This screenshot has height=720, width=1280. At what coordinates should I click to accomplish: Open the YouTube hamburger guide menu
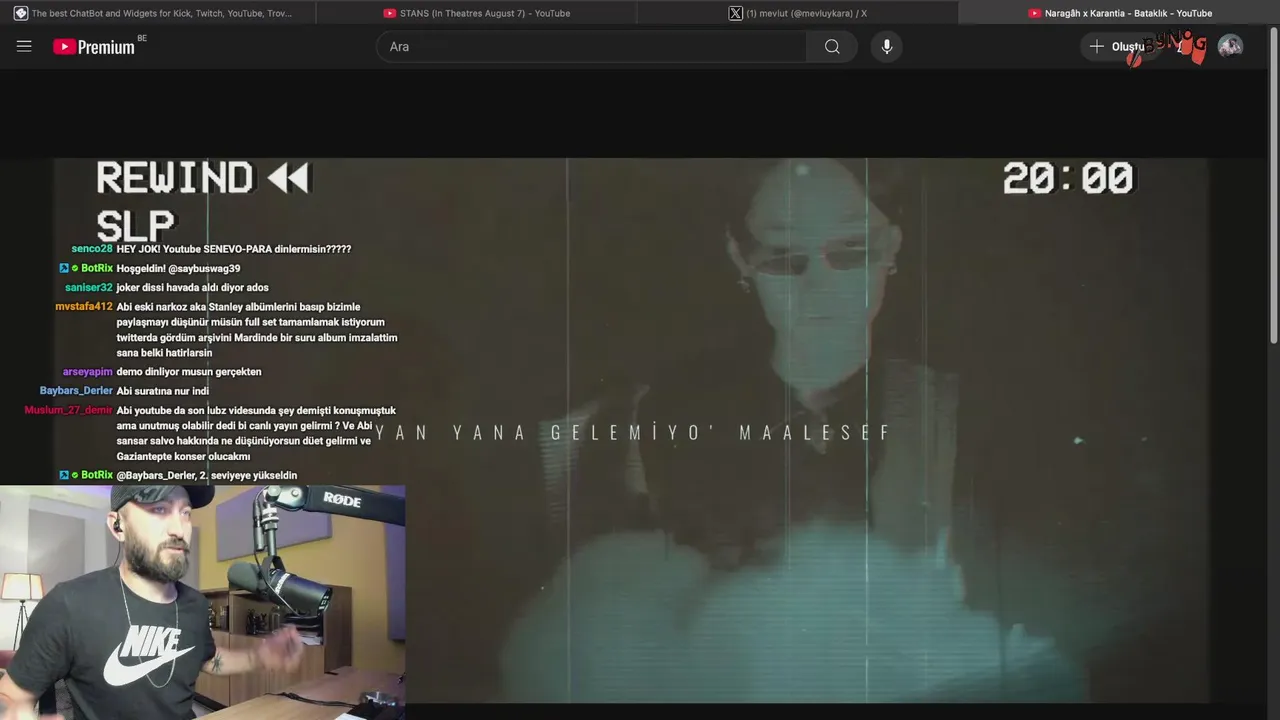tap(24, 46)
